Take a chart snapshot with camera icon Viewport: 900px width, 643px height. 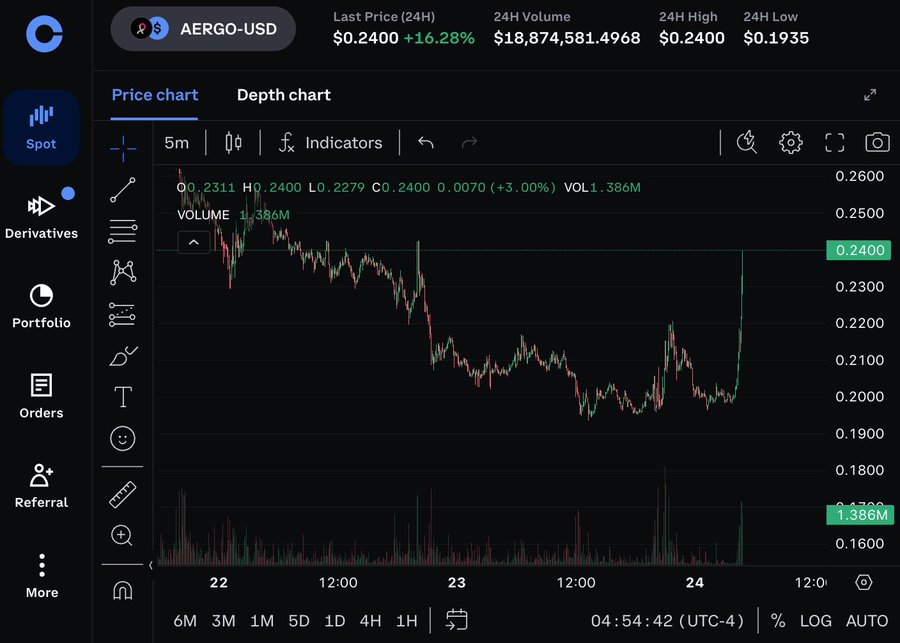(x=877, y=143)
